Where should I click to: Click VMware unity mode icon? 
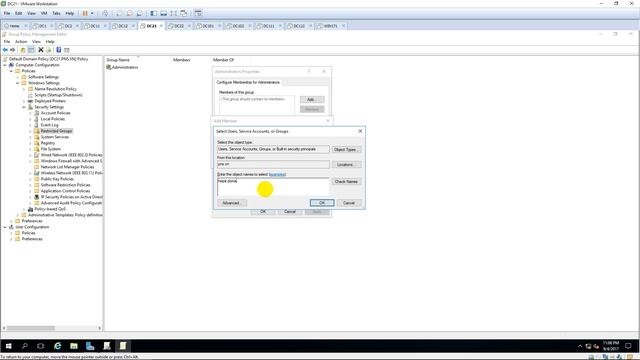point(184,13)
